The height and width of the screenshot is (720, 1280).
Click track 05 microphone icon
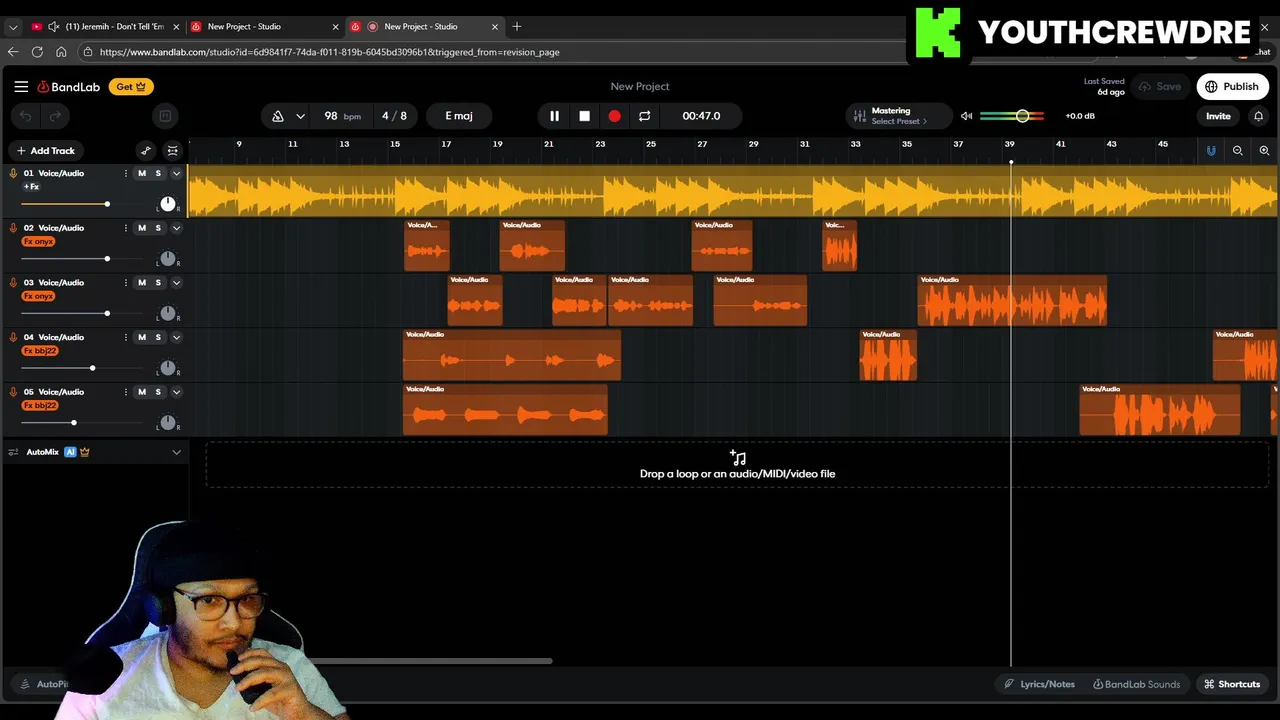(13, 392)
